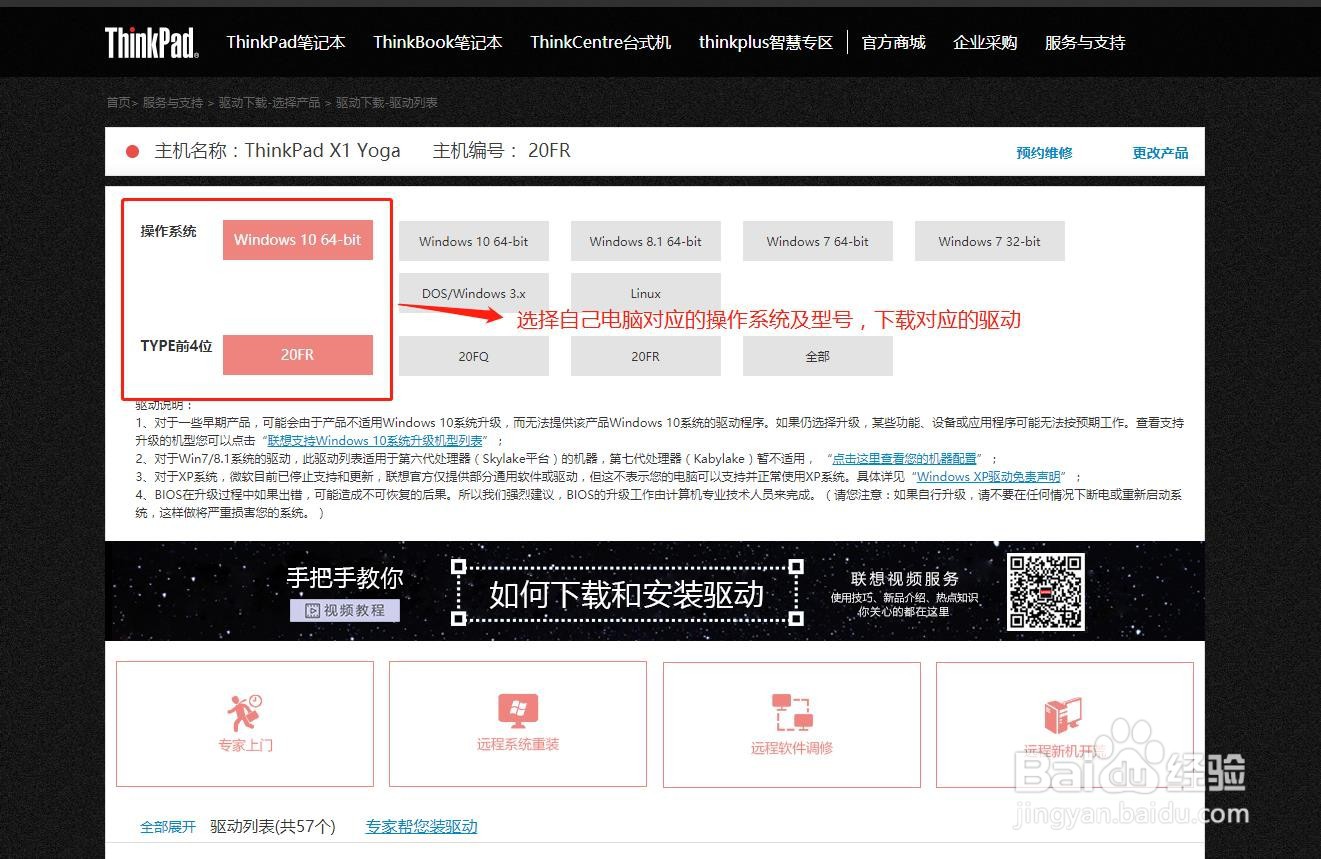Viewport: 1321px width, 859px height.
Task: Select highlighted 20FR type option
Action: pos(298,355)
